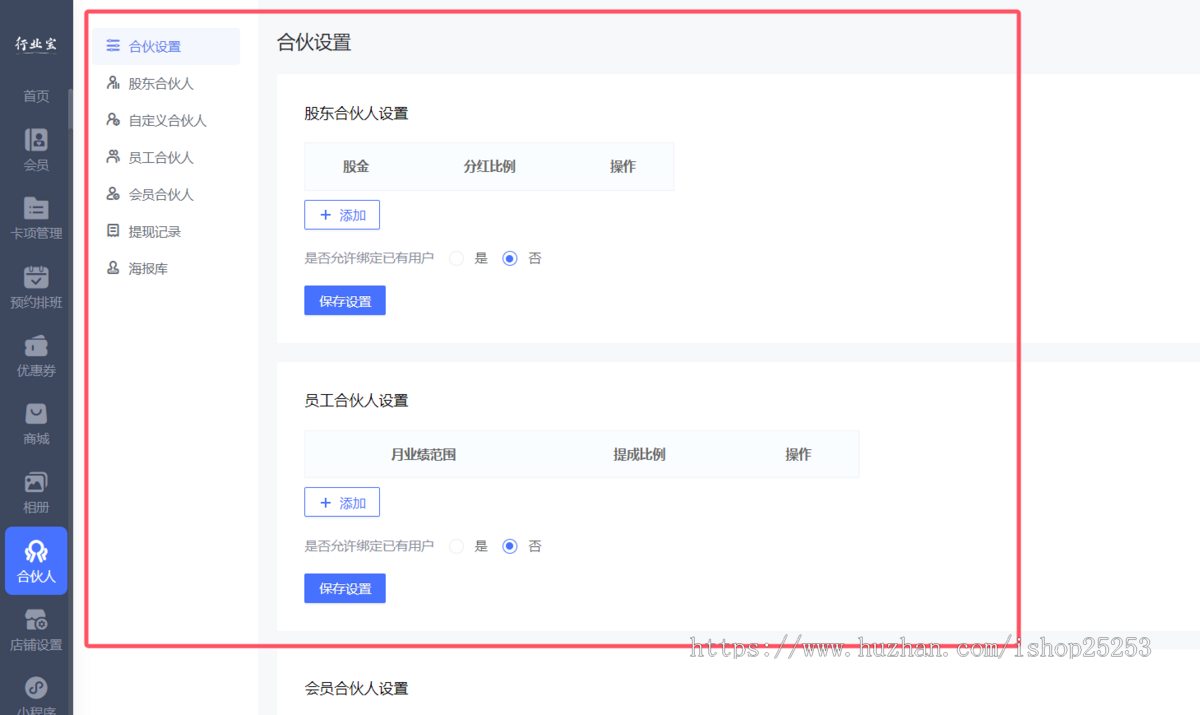Viewport: 1200px width, 715px height.
Task: Open 小程序 icon in sidebar
Action: (36, 689)
